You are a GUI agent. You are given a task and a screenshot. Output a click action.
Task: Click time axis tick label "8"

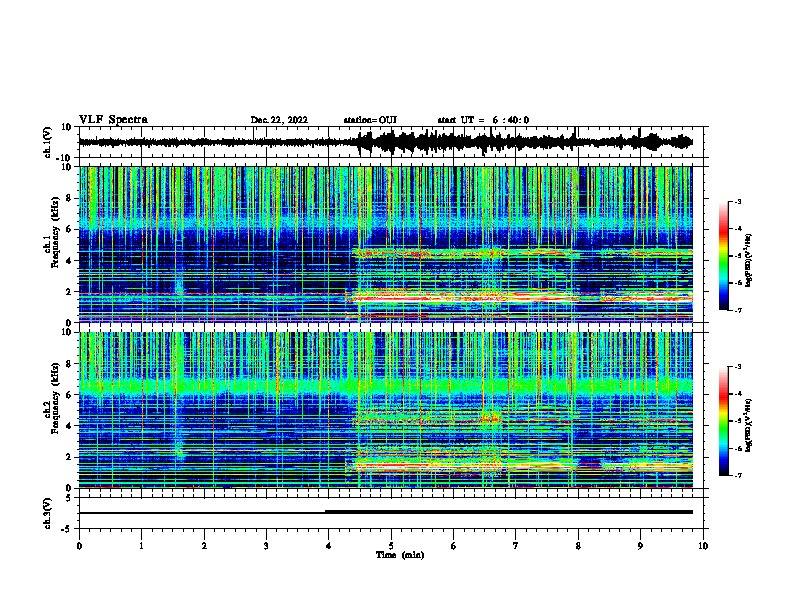[578, 546]
